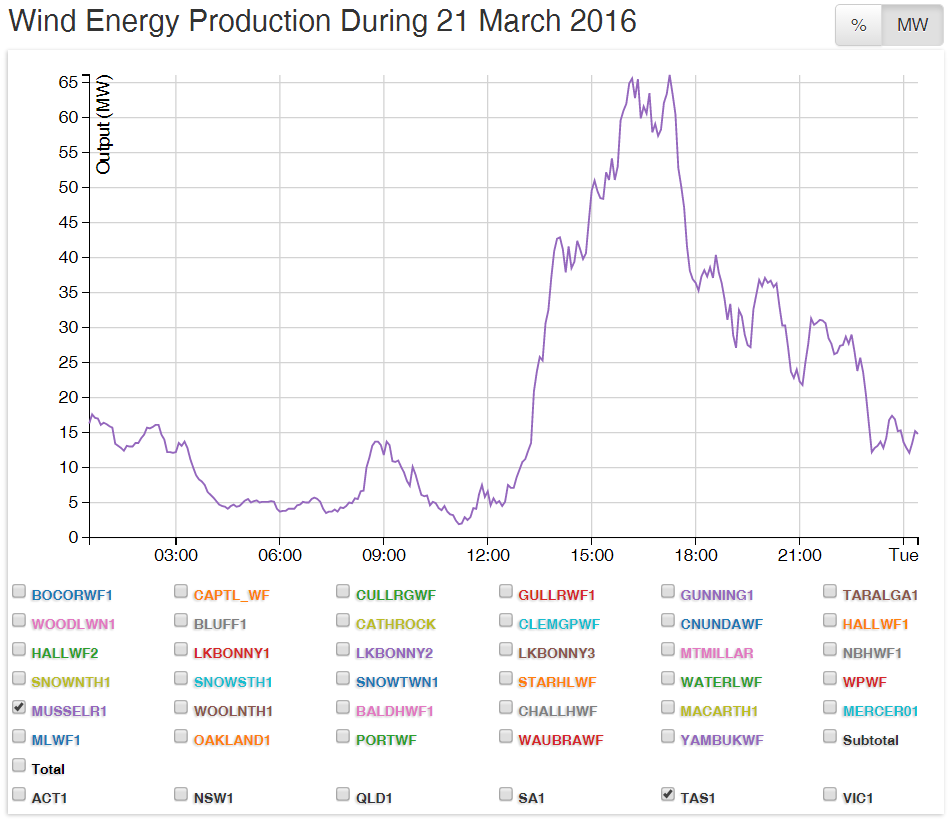
Task: Enable the CATHROCK checkbox
Action: [x=343, y=620]
